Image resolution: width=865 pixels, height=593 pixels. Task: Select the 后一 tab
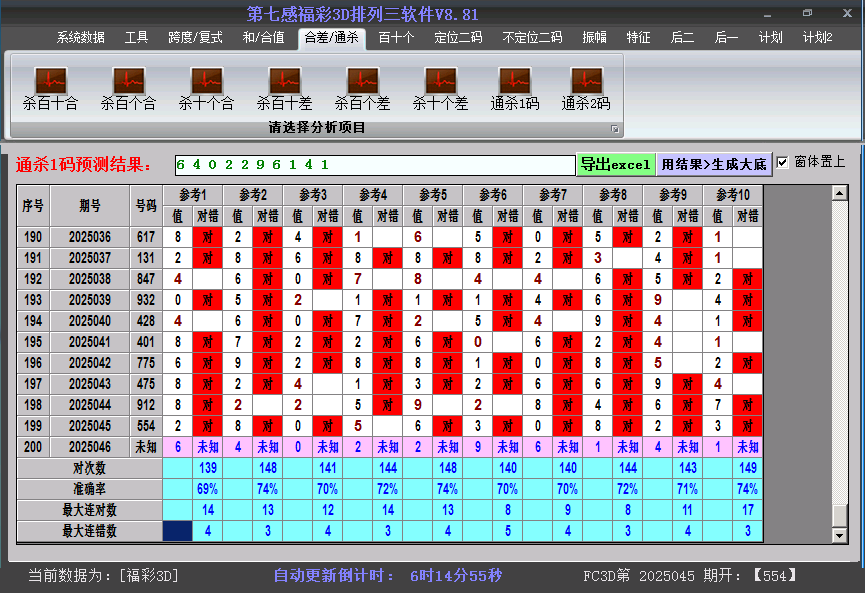click(x=727, y=38)
